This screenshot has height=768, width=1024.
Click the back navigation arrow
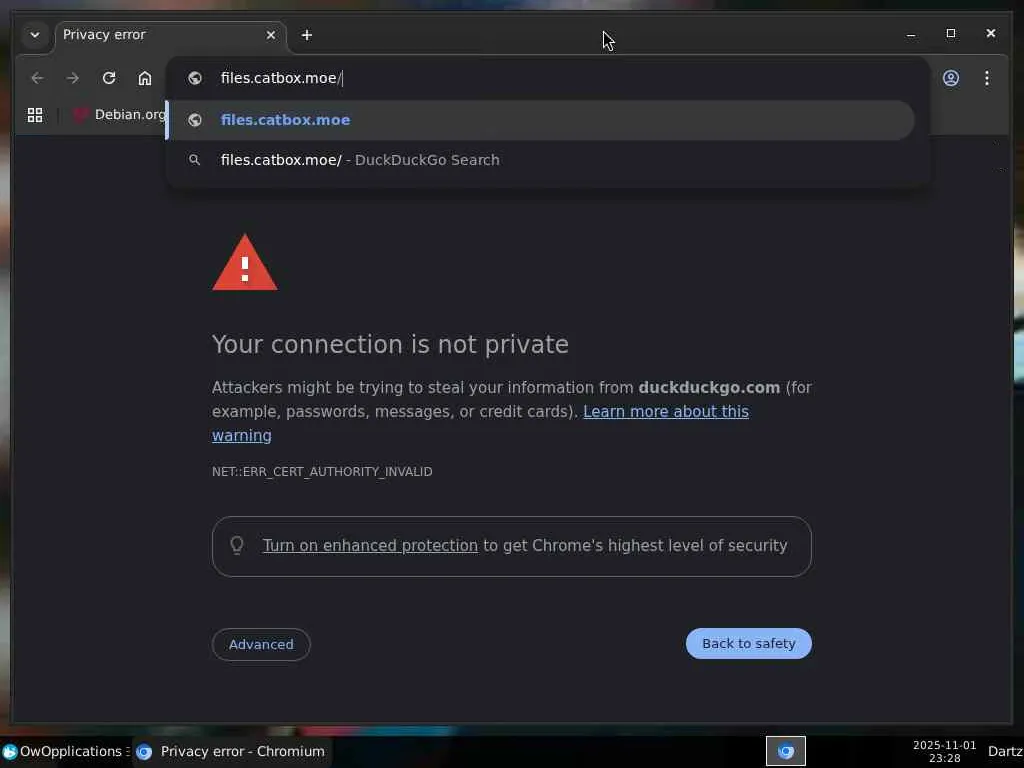coord(37,78)
